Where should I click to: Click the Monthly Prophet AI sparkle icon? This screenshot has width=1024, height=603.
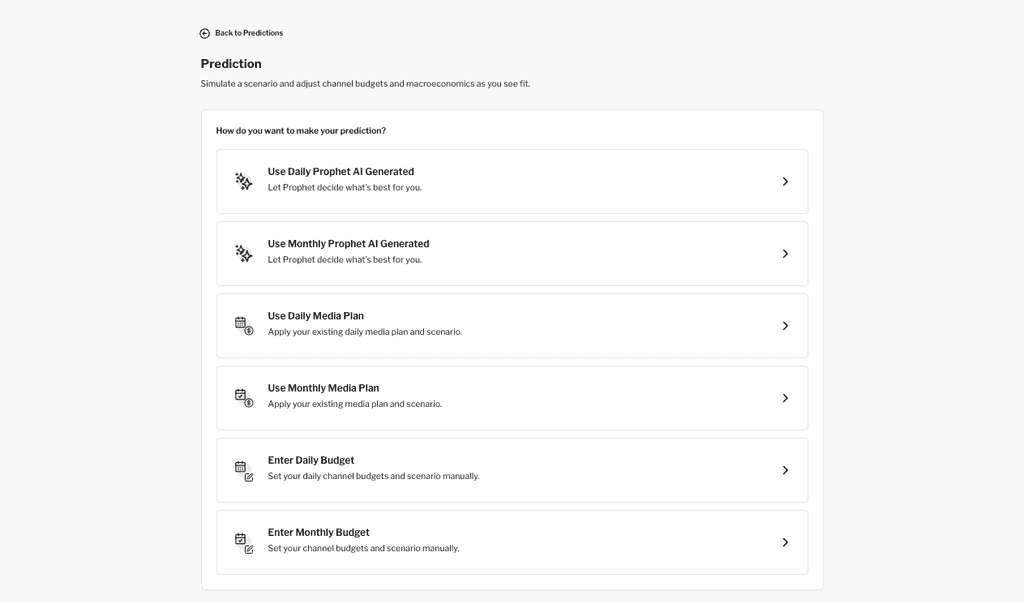point(244,253)
